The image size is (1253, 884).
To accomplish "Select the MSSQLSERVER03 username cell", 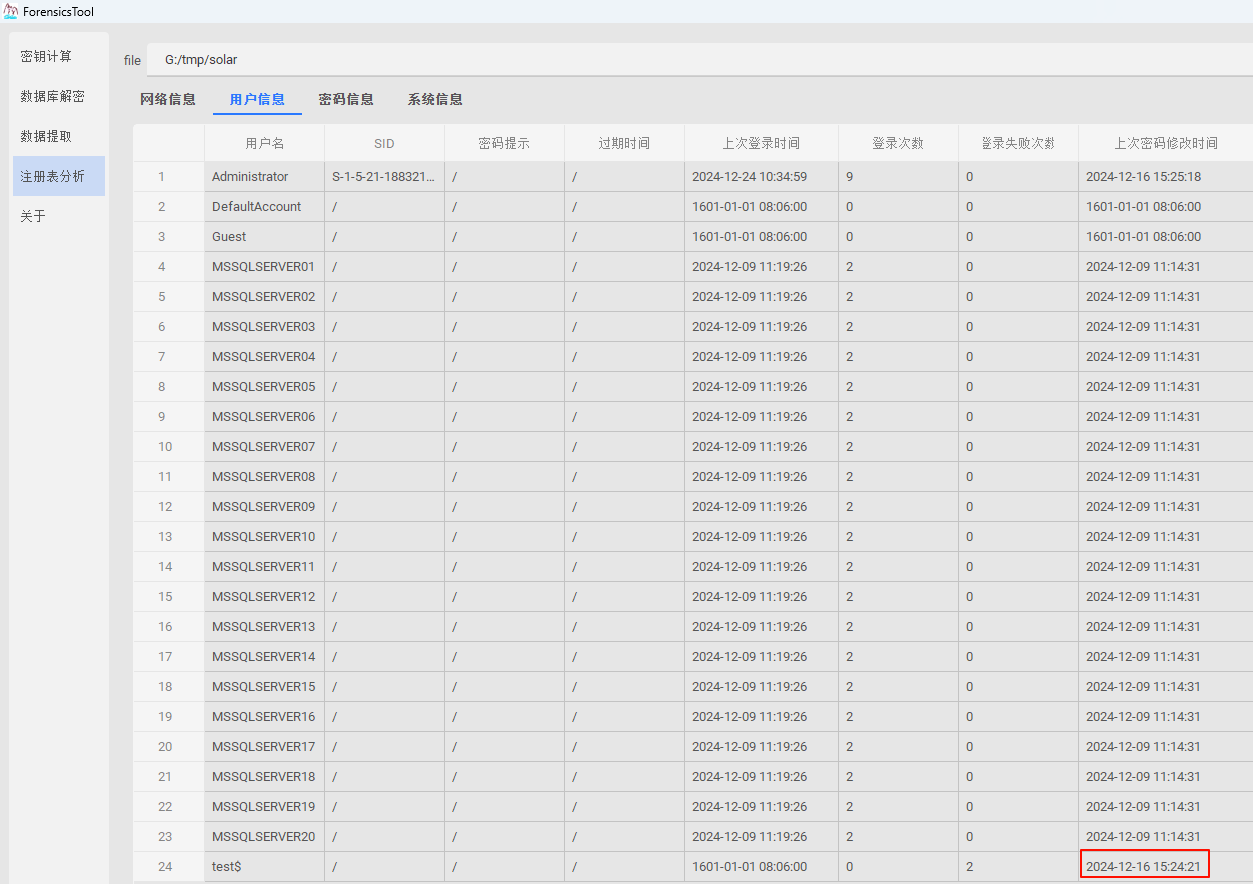I will [x=265, y=327].
